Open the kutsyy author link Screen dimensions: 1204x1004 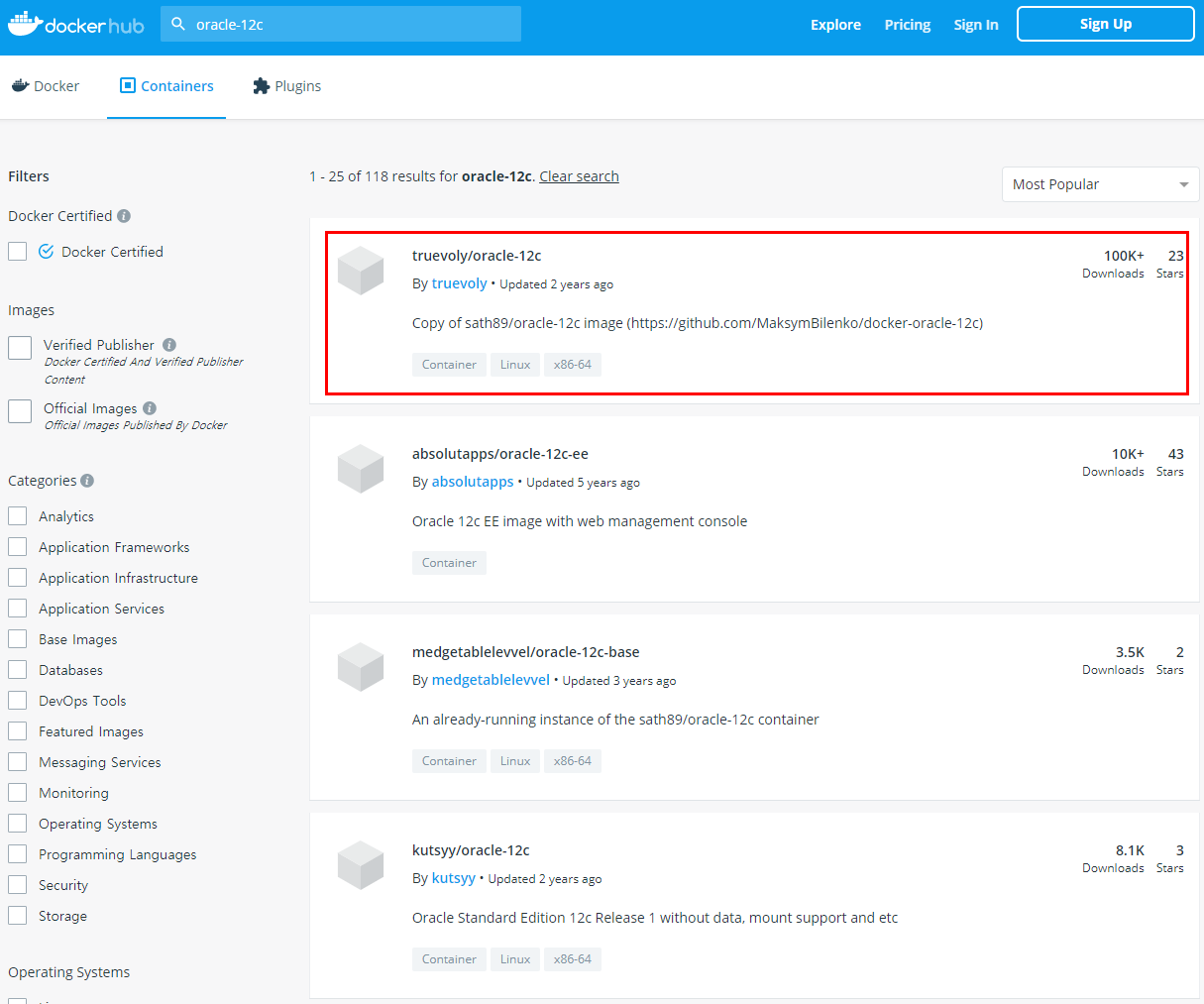coord(454,878)
